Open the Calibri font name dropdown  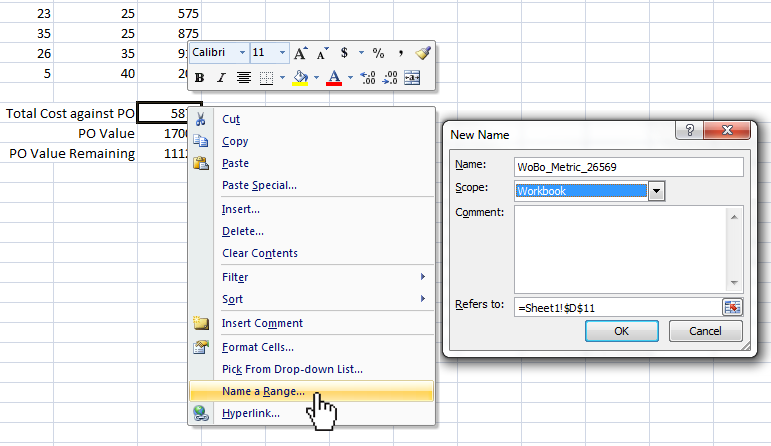241,53
